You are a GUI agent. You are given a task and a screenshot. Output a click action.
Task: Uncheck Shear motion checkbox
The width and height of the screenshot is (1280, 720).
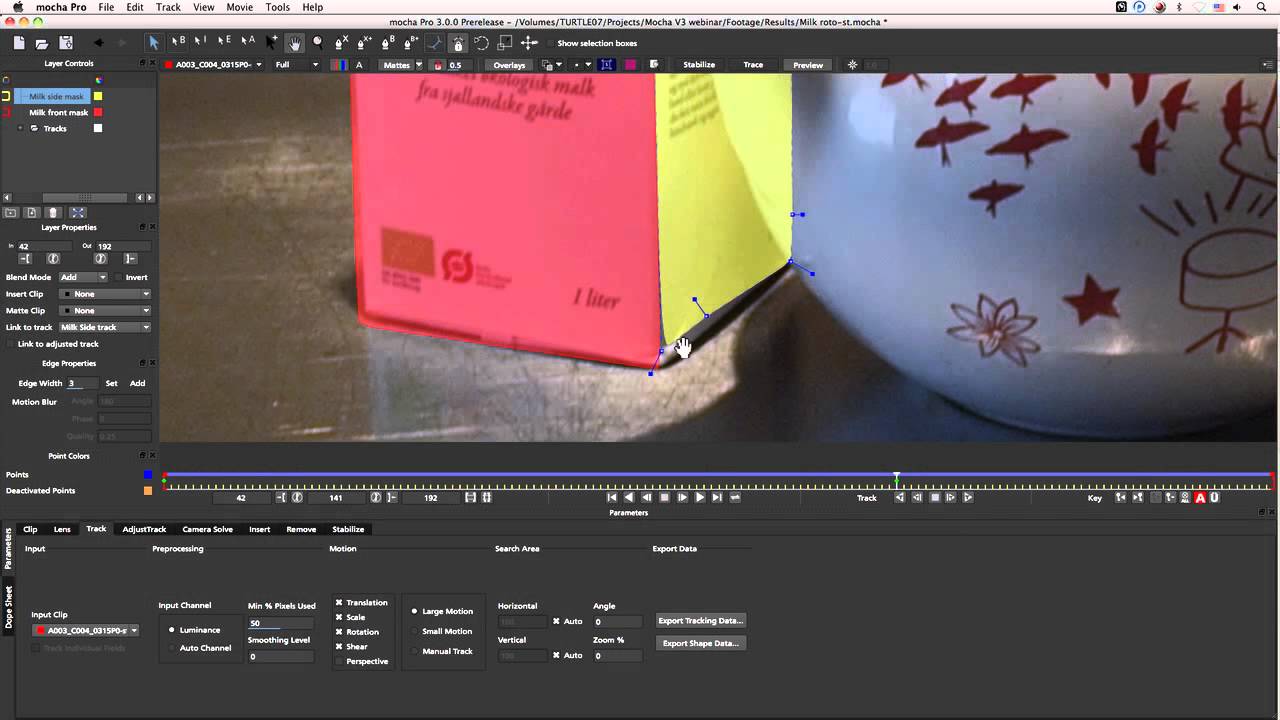(x=339, y=646)
